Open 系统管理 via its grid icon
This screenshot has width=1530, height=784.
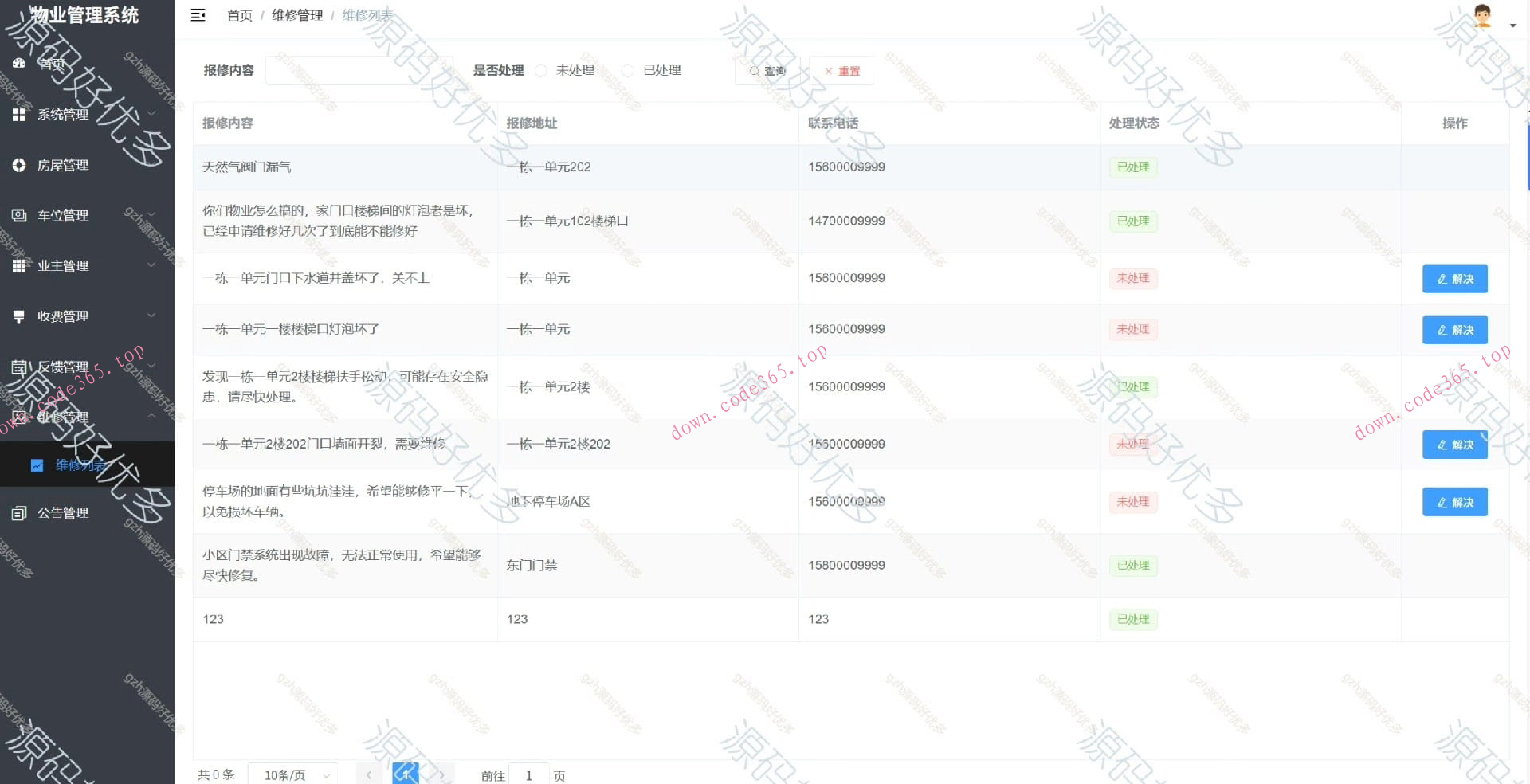[20, 114]
